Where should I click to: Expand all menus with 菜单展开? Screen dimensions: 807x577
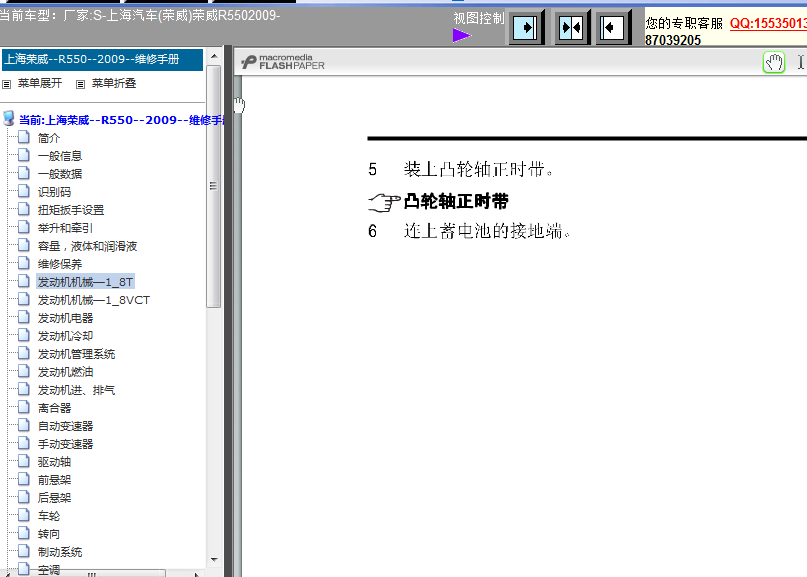pos(40,83)
